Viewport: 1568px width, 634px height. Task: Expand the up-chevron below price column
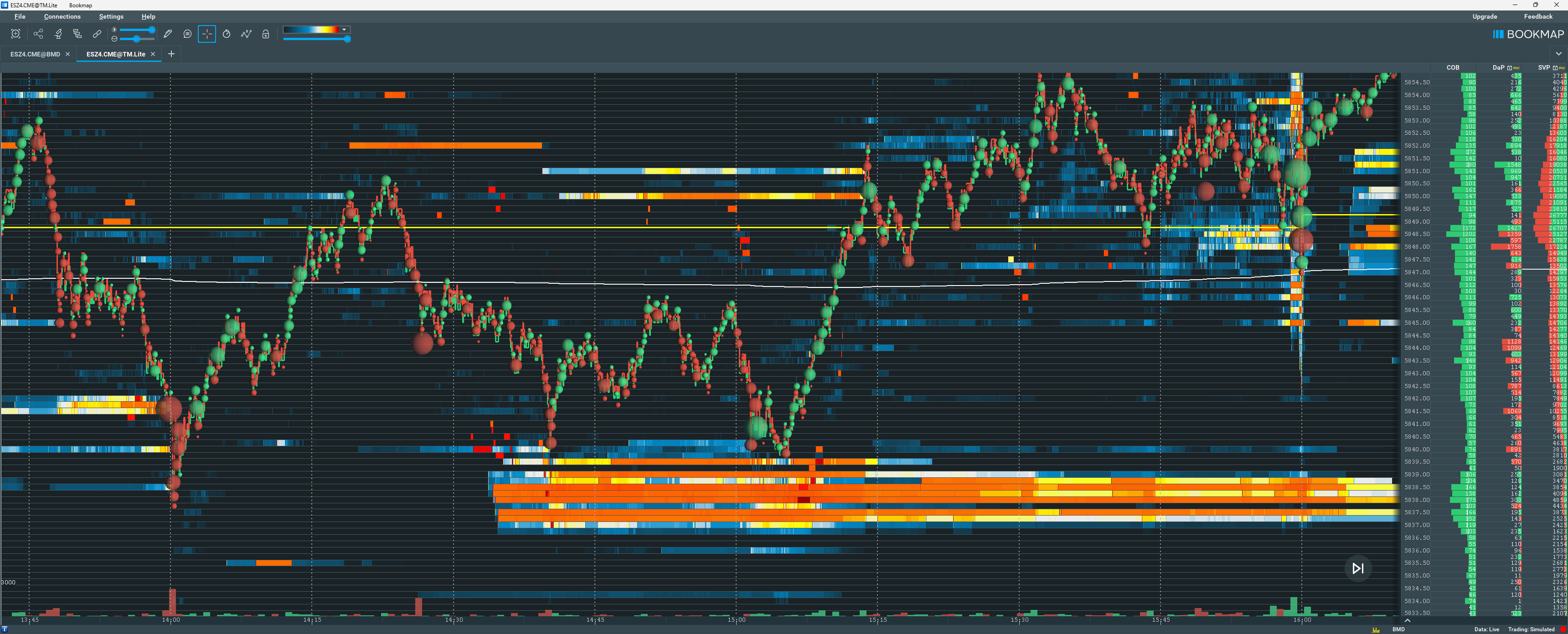coord(1407,620)
